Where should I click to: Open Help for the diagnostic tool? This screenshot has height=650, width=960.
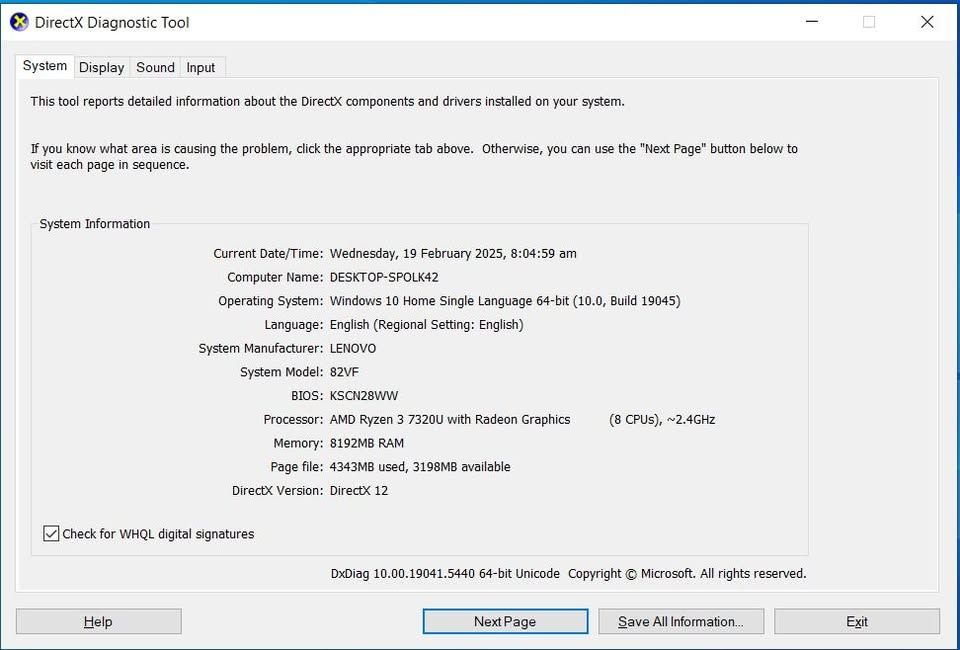[99, 621]
